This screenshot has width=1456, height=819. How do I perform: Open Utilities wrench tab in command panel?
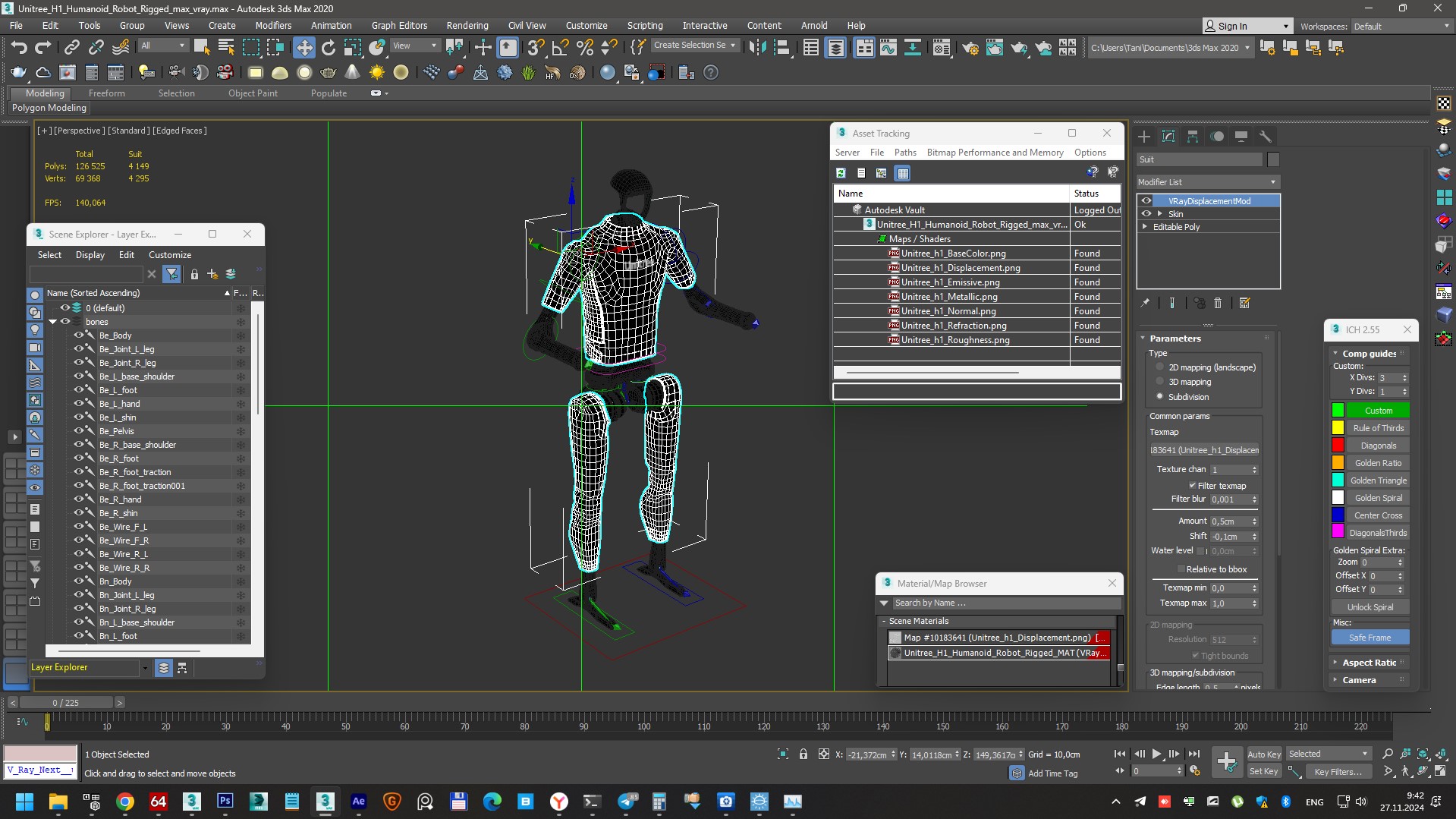1266,137
